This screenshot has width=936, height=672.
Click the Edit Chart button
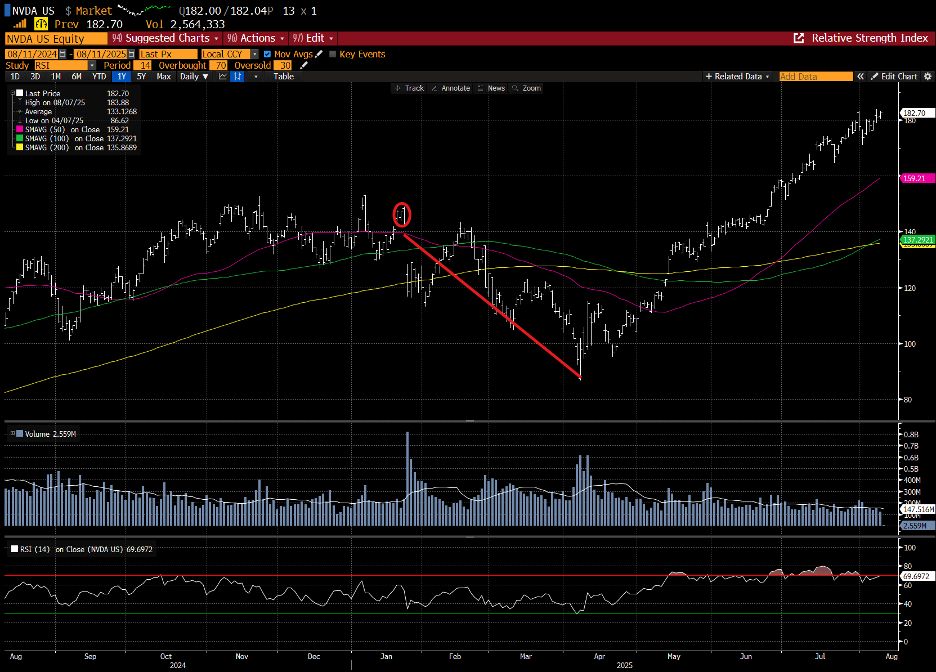894,76
